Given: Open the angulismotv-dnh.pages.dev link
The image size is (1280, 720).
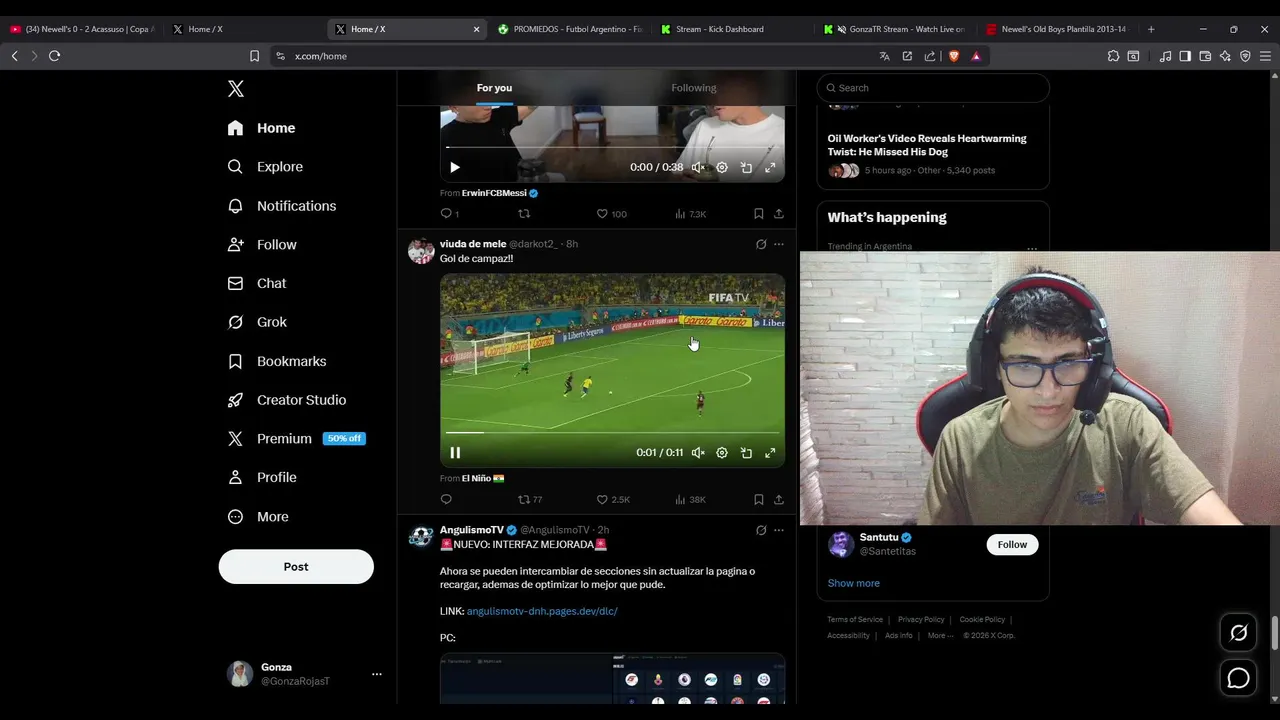Looking at the screenshot, I should tap(542, 611).
